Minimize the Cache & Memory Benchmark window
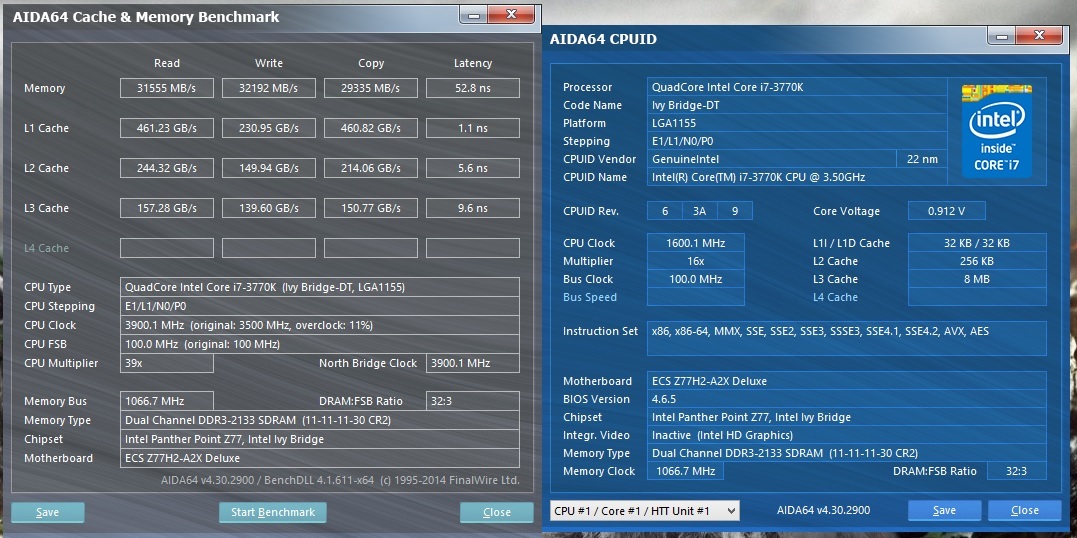The image size is (1077, 538). [x=475, y=14]
